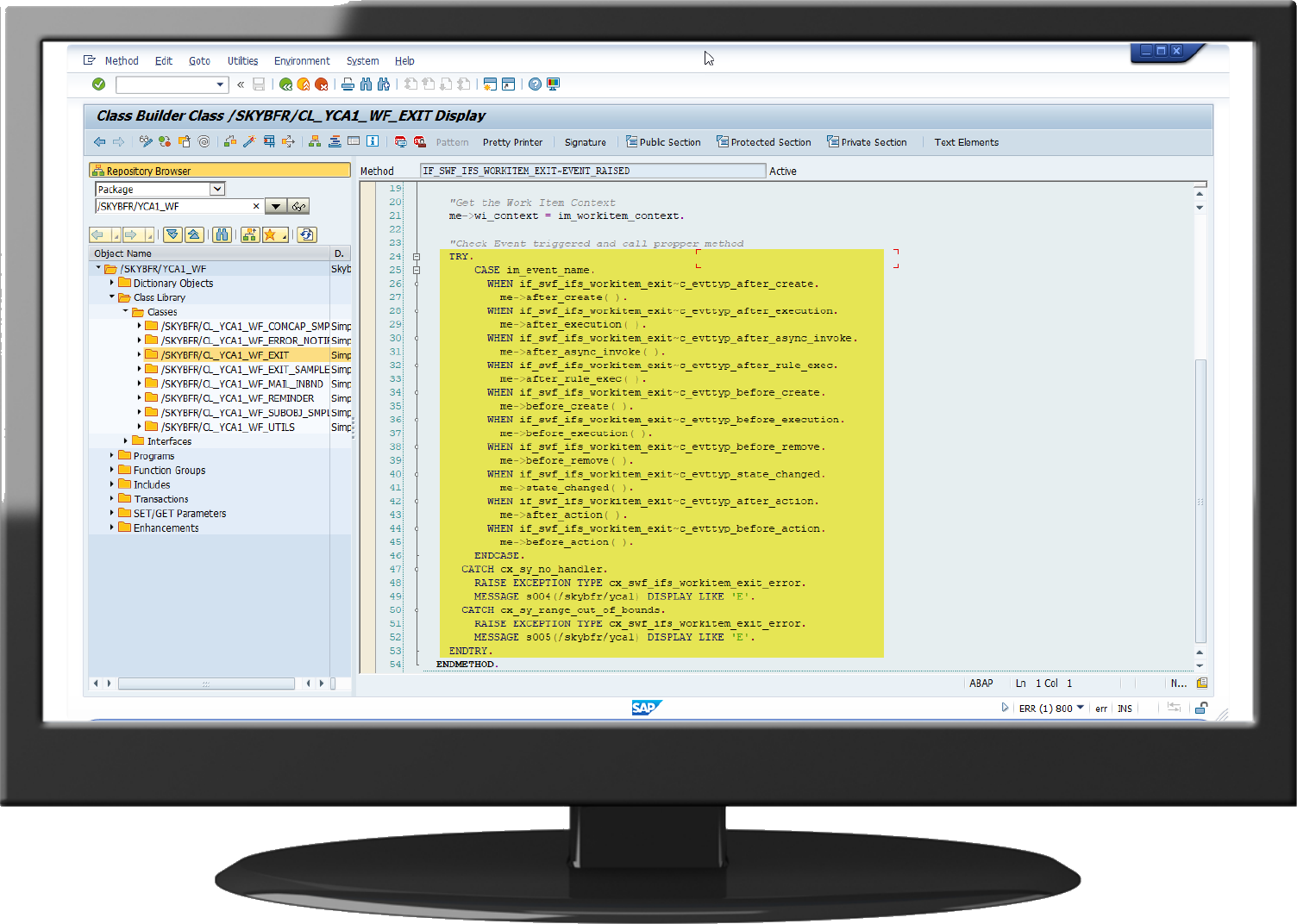Screen dimensions: 1297x924
Task: Click the Activate magic wand icon
Action: tap(249, 141)
